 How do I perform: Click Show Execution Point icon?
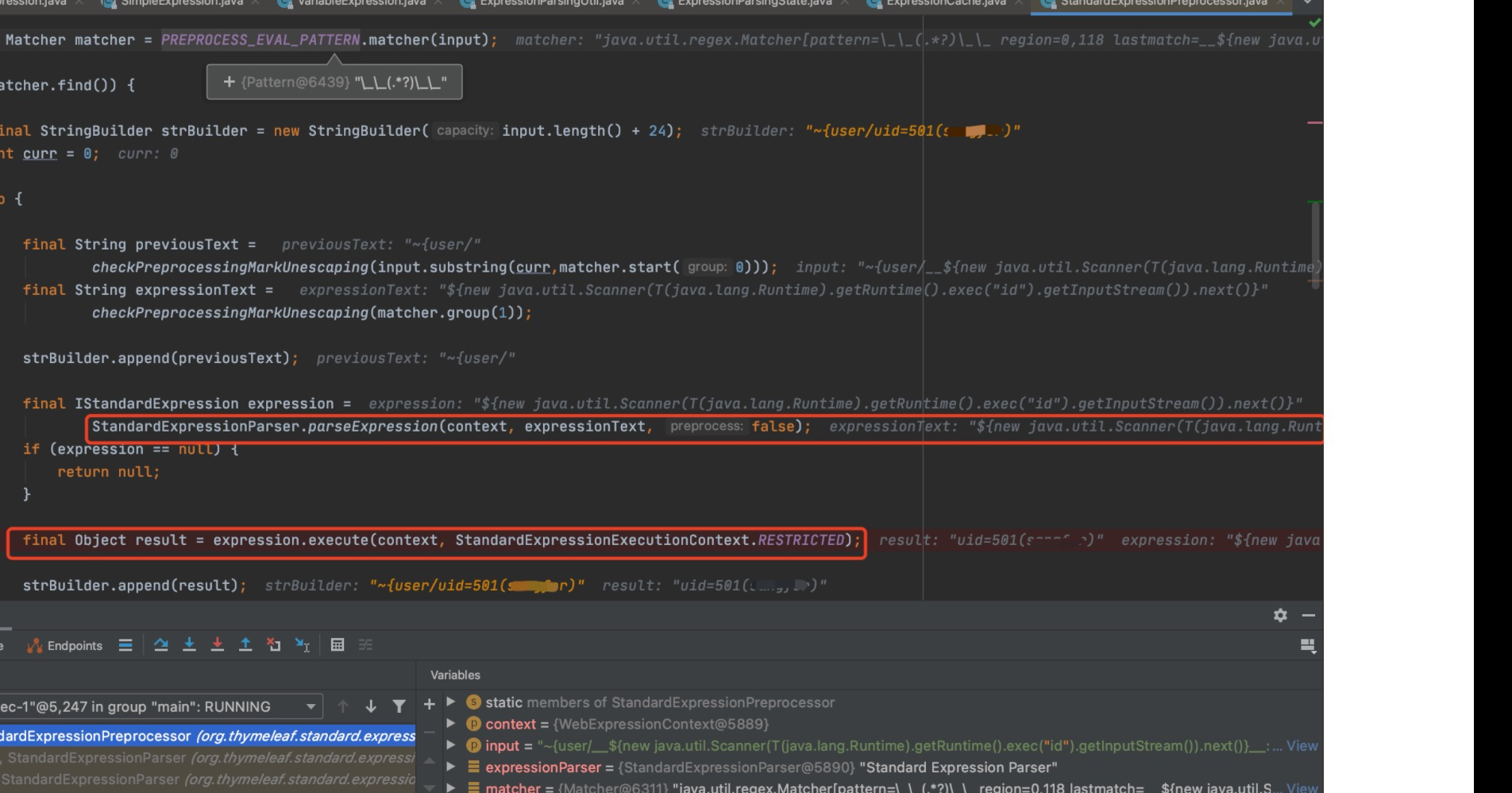[125, 645]
